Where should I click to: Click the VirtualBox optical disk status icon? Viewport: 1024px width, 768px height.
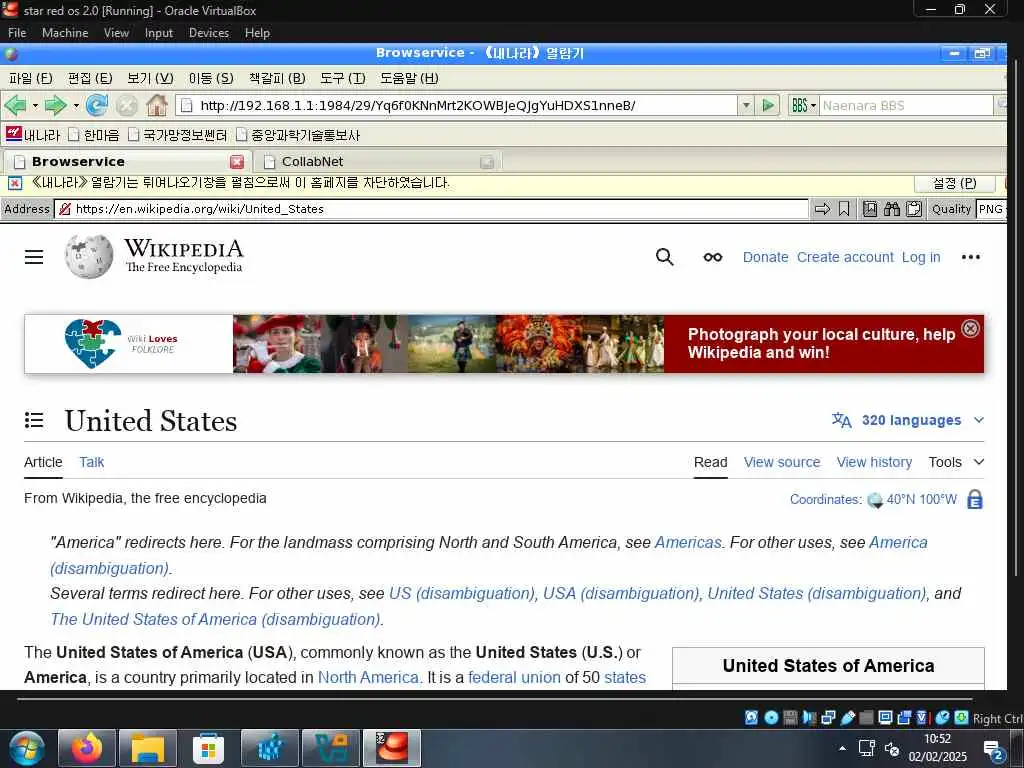pyautogui.click(x=771, y=718)
